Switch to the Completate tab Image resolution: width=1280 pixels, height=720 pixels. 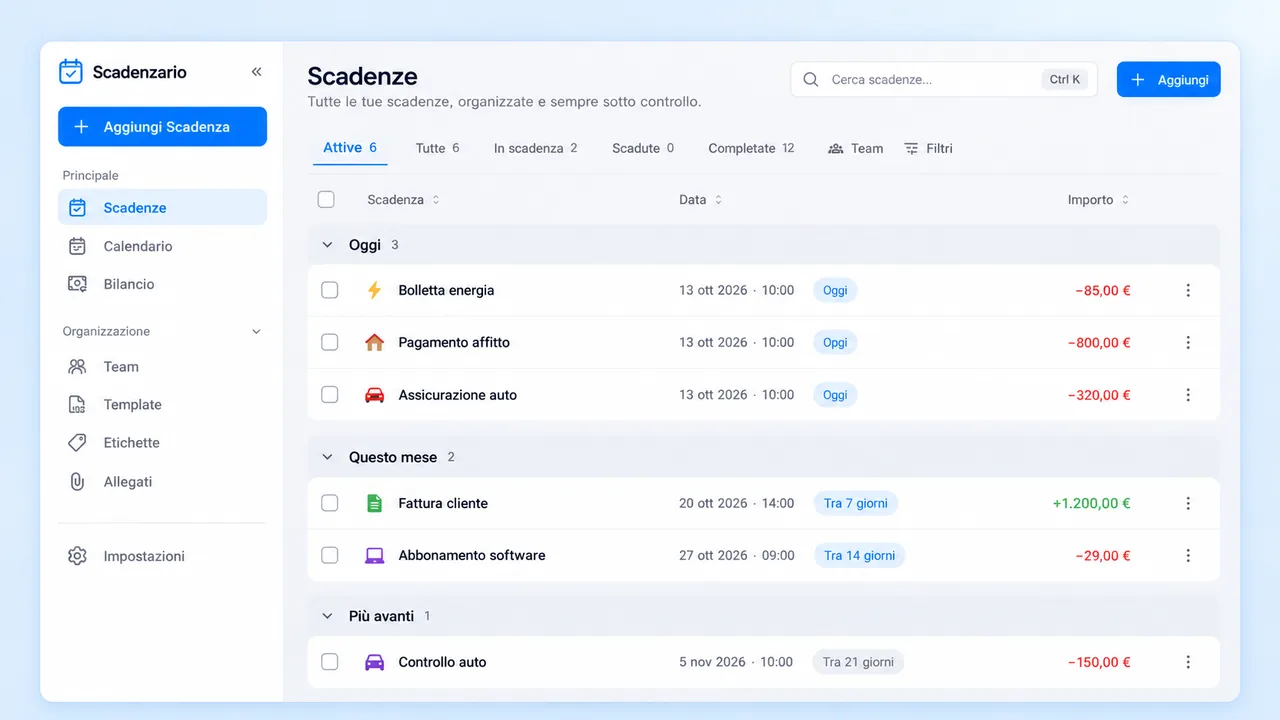[x=751, y=148]
